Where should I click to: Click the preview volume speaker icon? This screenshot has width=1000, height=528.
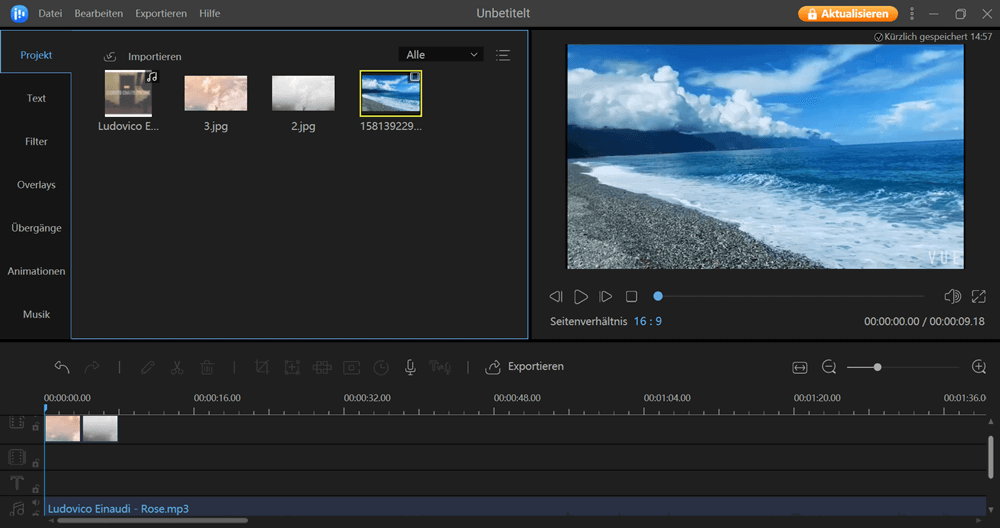pyautogui.click(x=952, y=297)
